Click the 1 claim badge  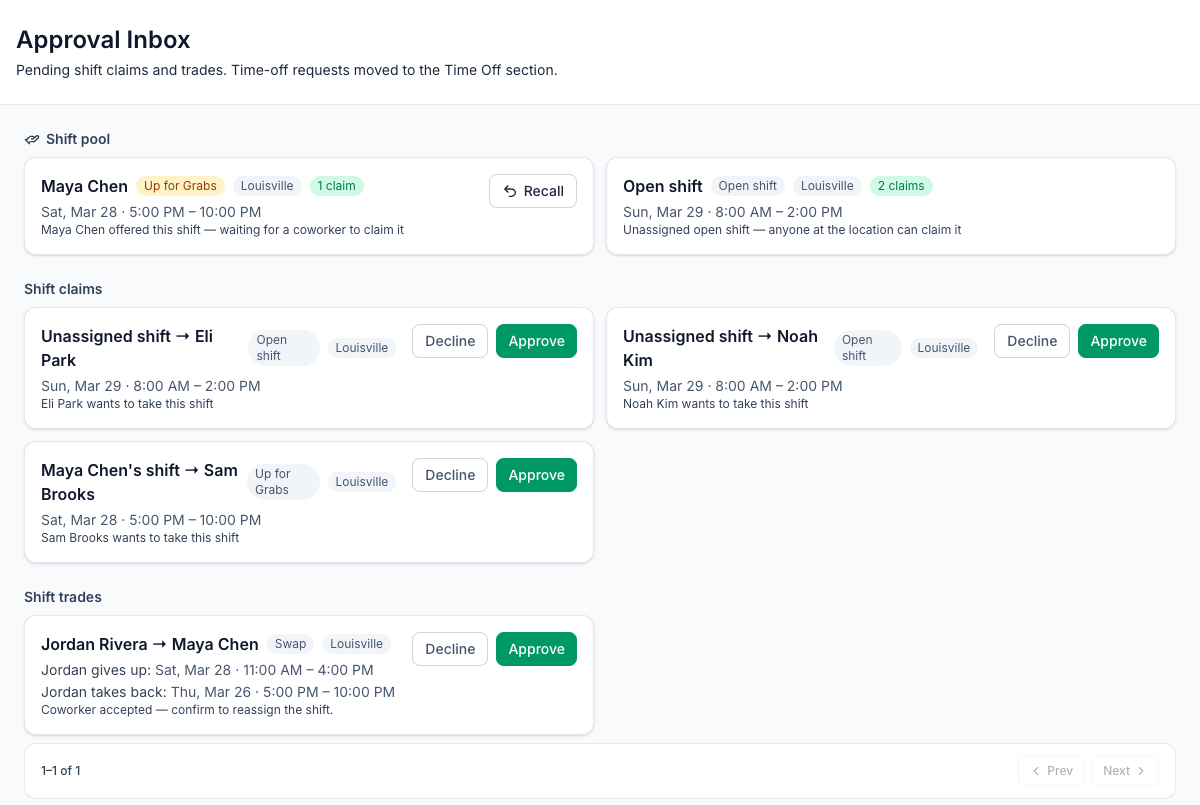(336, 186)
